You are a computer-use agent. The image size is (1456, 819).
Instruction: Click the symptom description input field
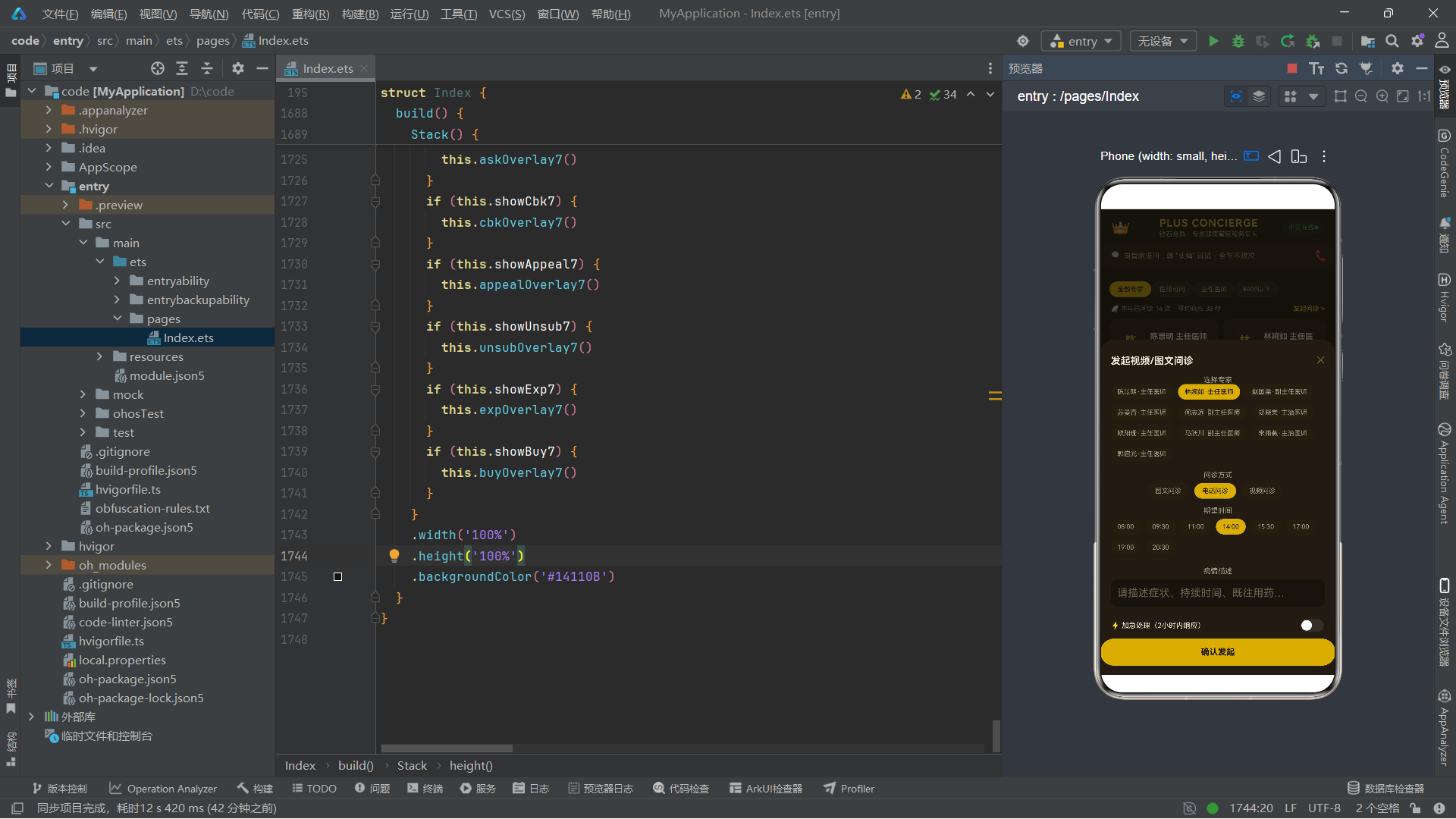pos(1217,593)
